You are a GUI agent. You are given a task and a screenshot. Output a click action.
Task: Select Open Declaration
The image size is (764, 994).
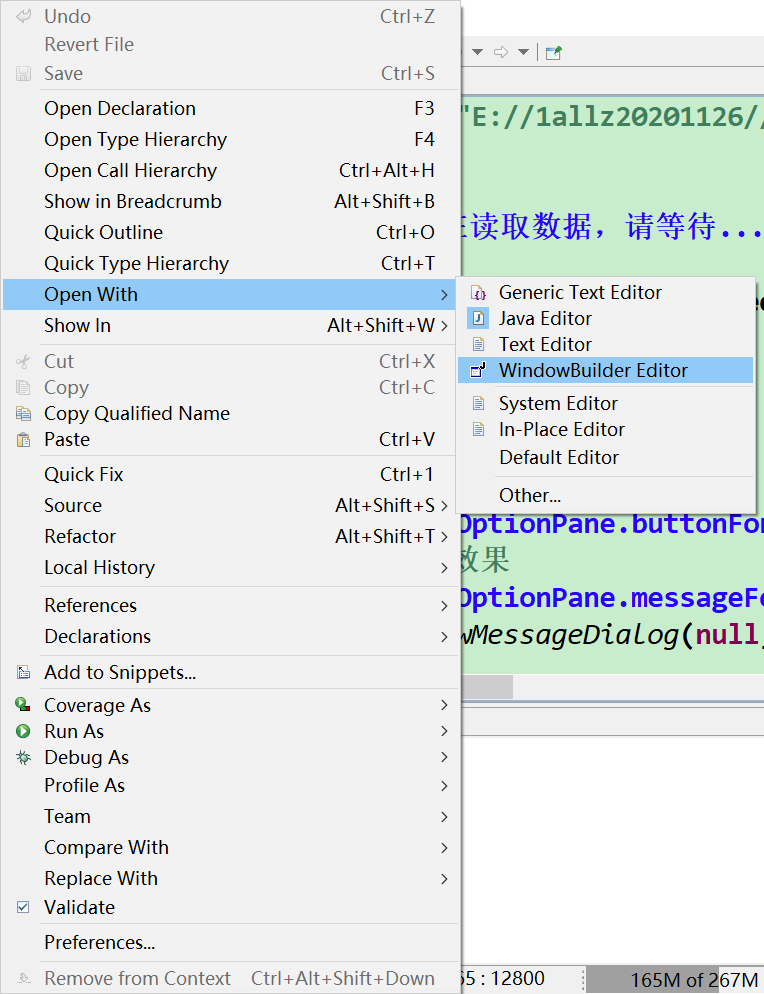pyautogui.click(x=231, y=108)
